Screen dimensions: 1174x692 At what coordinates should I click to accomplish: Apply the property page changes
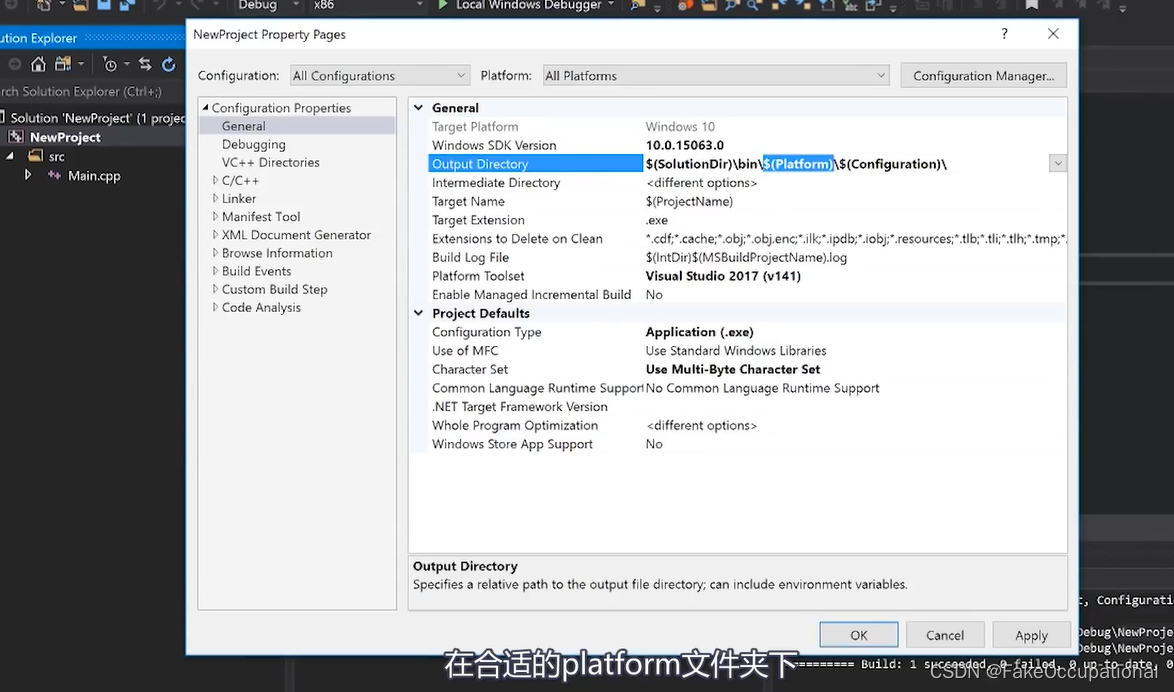click(1031, 635)
